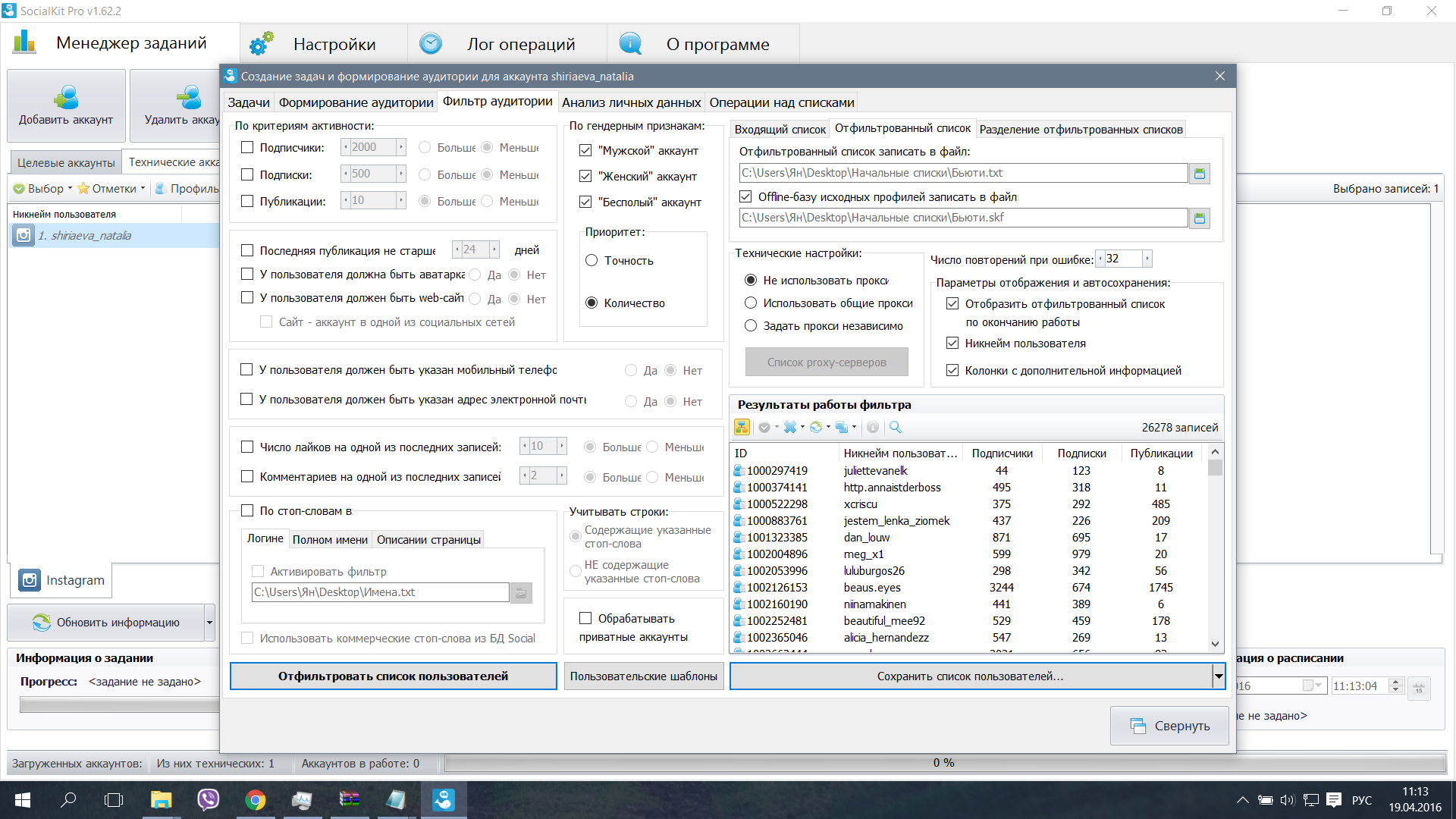Image resolution: width=1456 pixels, height=819 pixels.
Task: Expand dropdown arrow next to green refresh icon
Action: [828, 427]
